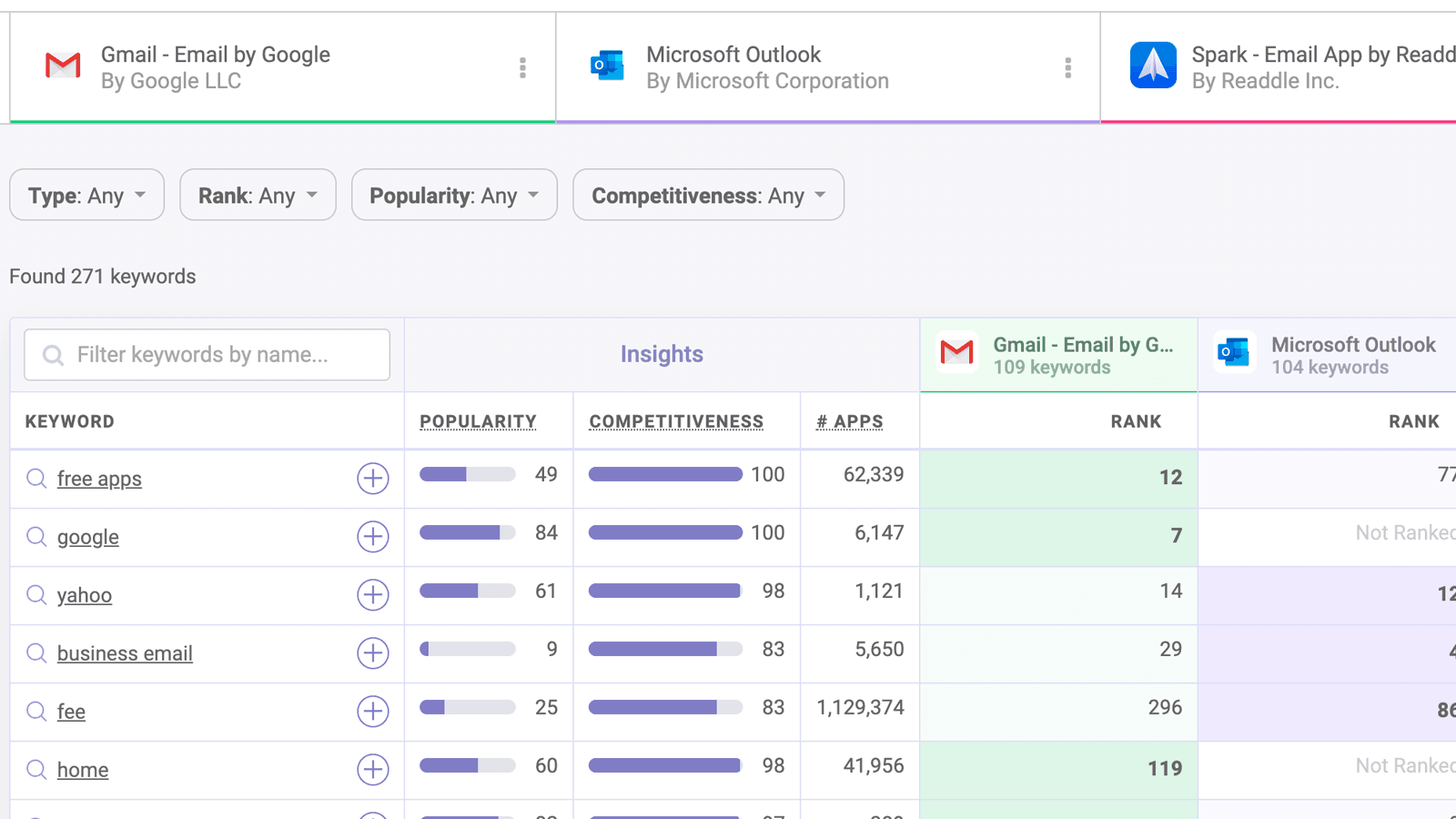Click '41,956' apps count for 'home'
This screenshot has height=819, width=1456.
click(x=874, y=765)
